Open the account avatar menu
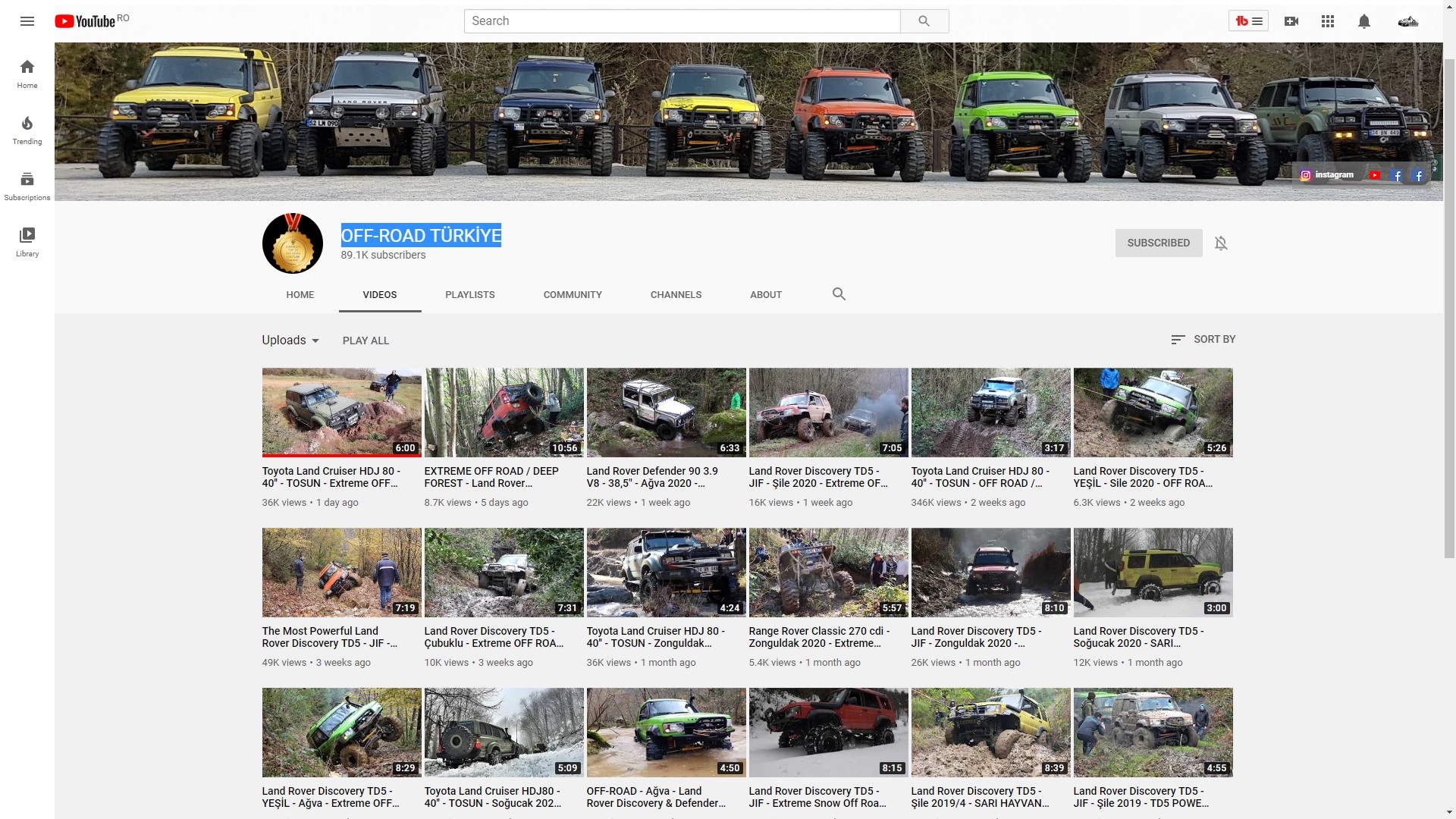This screenshot has height=819, width=1456. pos(1408,21)
